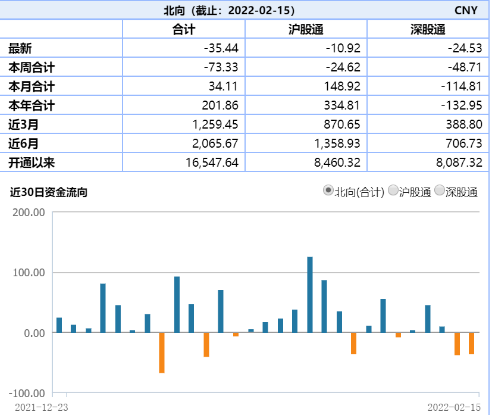This screenshot has height=416, width=490.
Task: Click the last orange bar for 2022-02-15
Action: pos(472,343)
